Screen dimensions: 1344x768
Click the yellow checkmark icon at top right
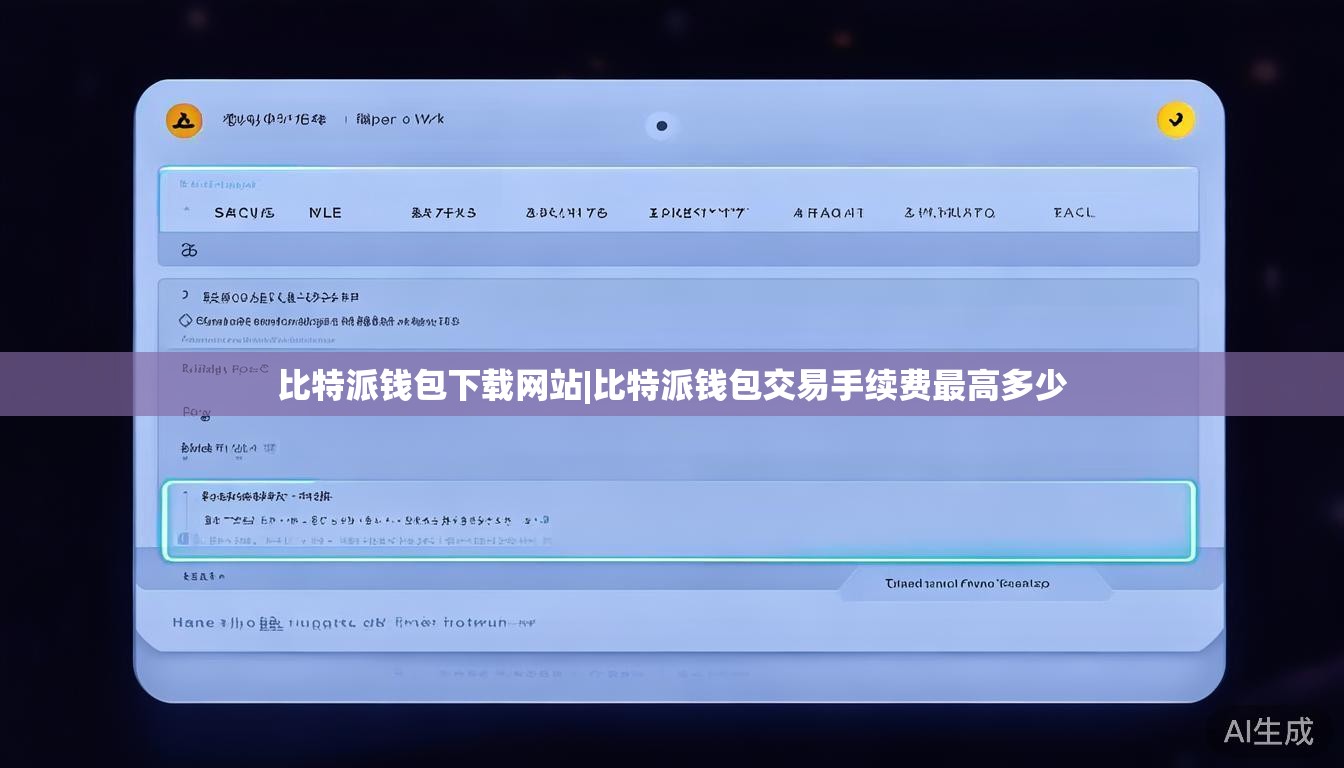pos(1175,120)
